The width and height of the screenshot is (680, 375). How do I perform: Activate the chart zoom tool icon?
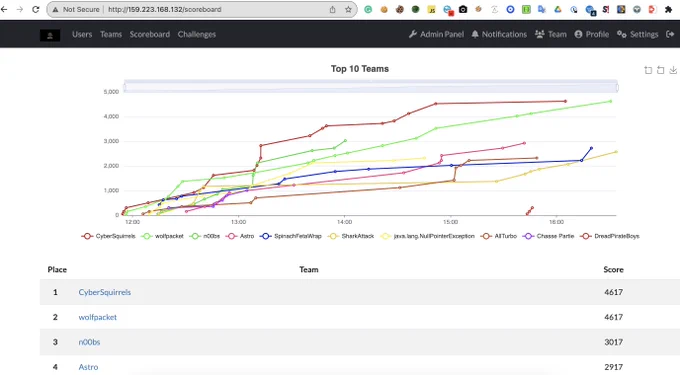pos(648,70)
